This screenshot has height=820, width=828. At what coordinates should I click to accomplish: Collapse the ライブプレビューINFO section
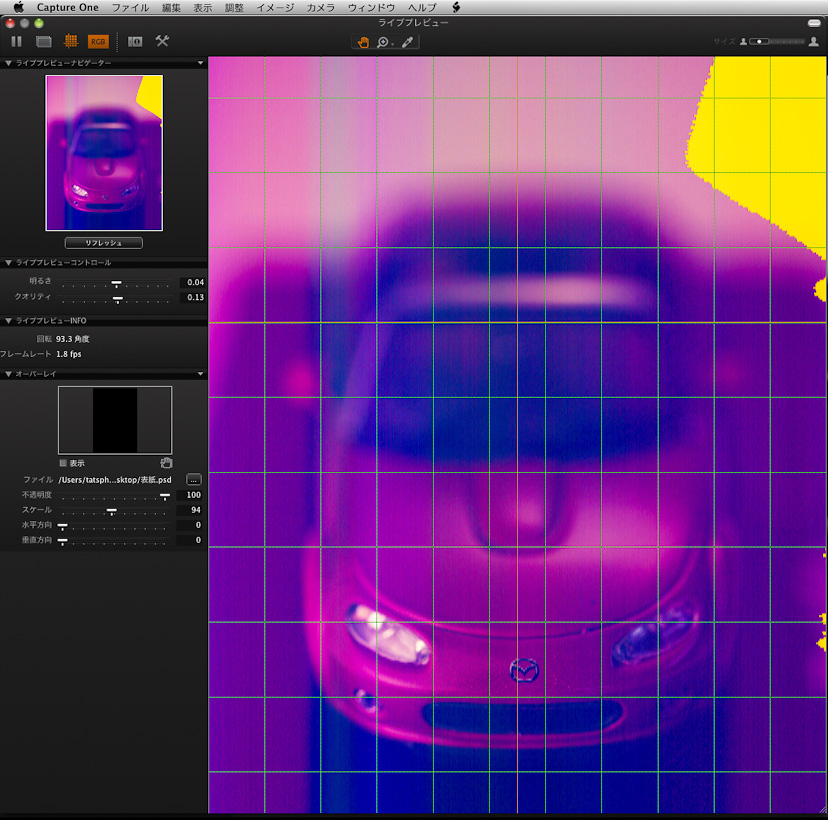coord(8,320)
